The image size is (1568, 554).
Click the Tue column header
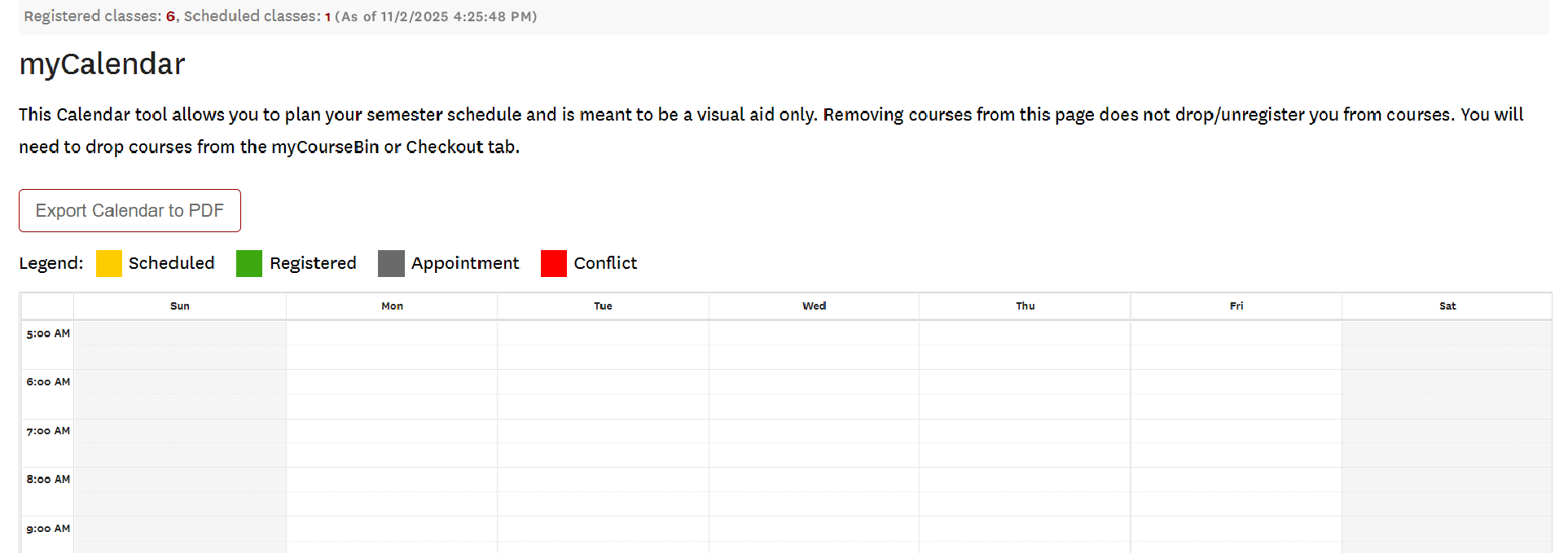point(603,306)
